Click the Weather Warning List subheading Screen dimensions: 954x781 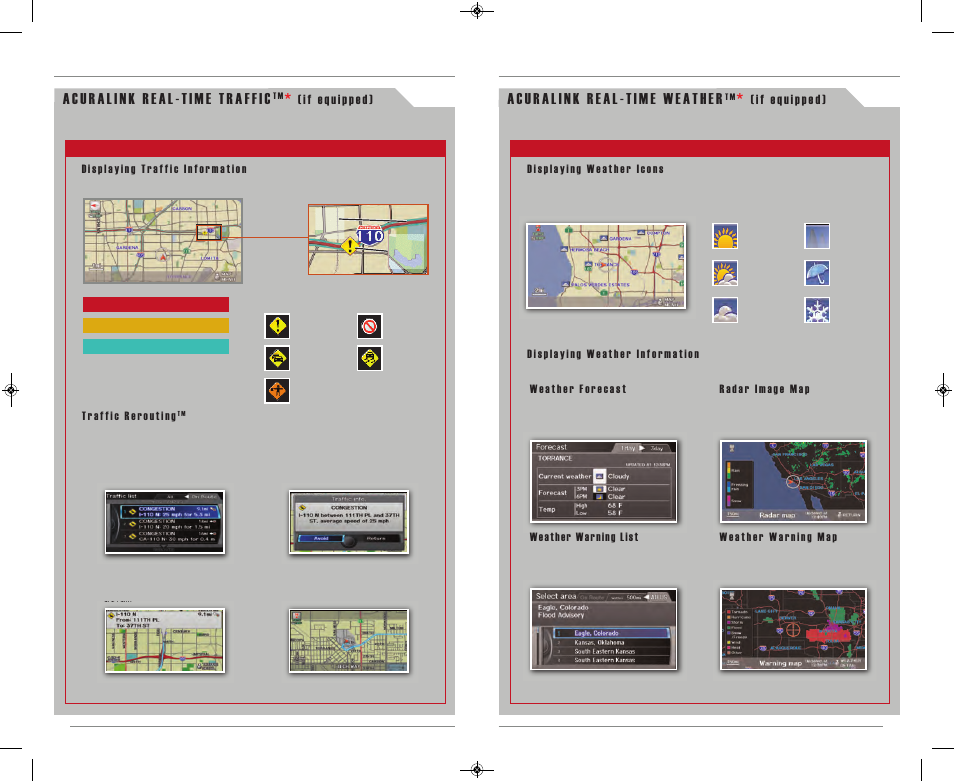coord(584,537)
